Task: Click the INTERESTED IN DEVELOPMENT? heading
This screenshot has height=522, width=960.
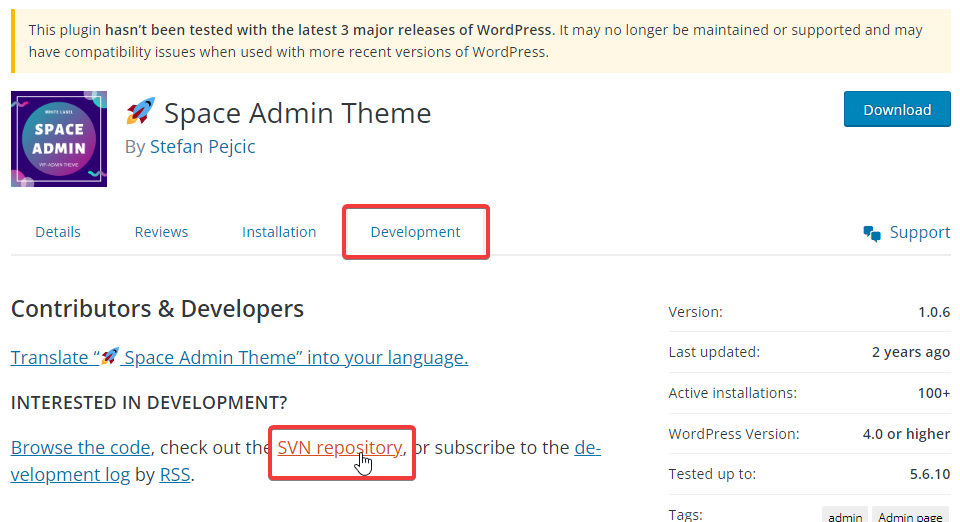Action: (x=149, y=403)
